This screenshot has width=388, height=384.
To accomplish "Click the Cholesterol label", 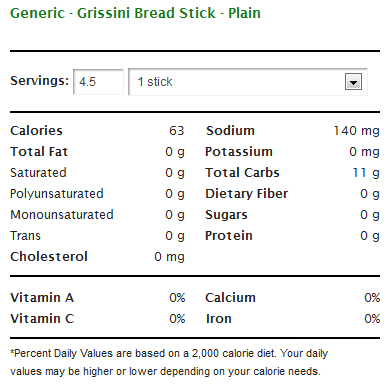I will 49,257.
